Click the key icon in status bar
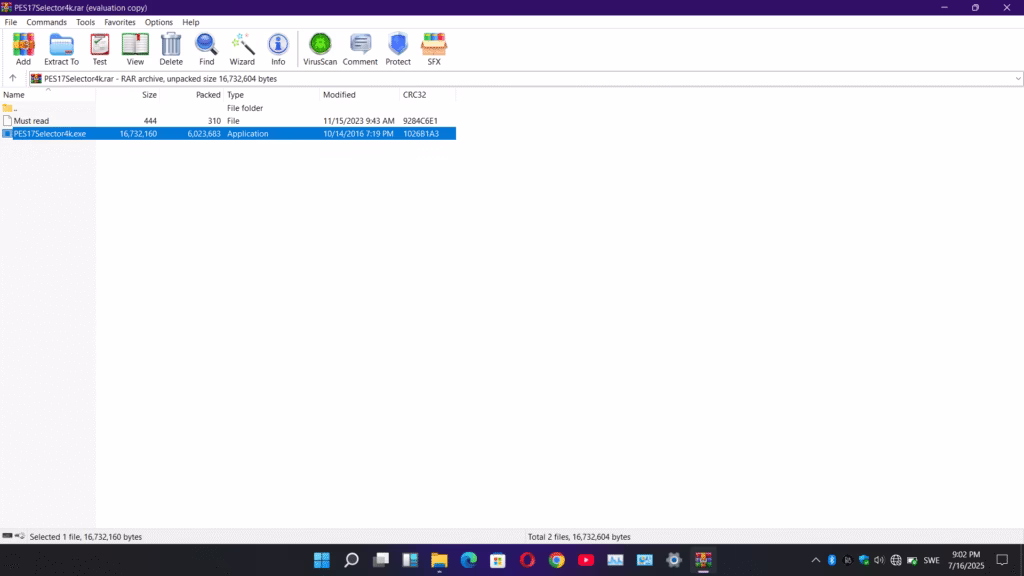Image resolution: width=1024 pixels, height=576 pixels. point(20,536)
